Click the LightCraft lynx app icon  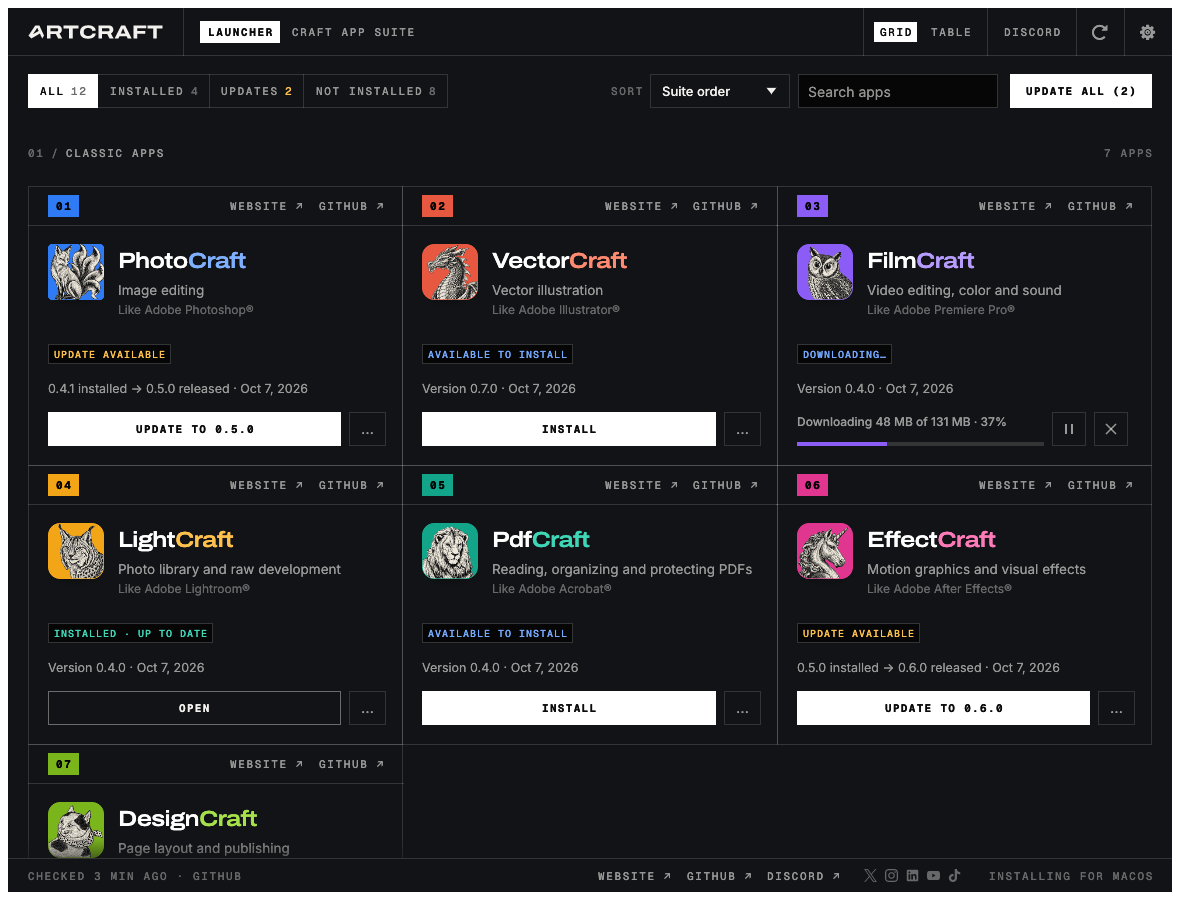[x=76, y=551]
